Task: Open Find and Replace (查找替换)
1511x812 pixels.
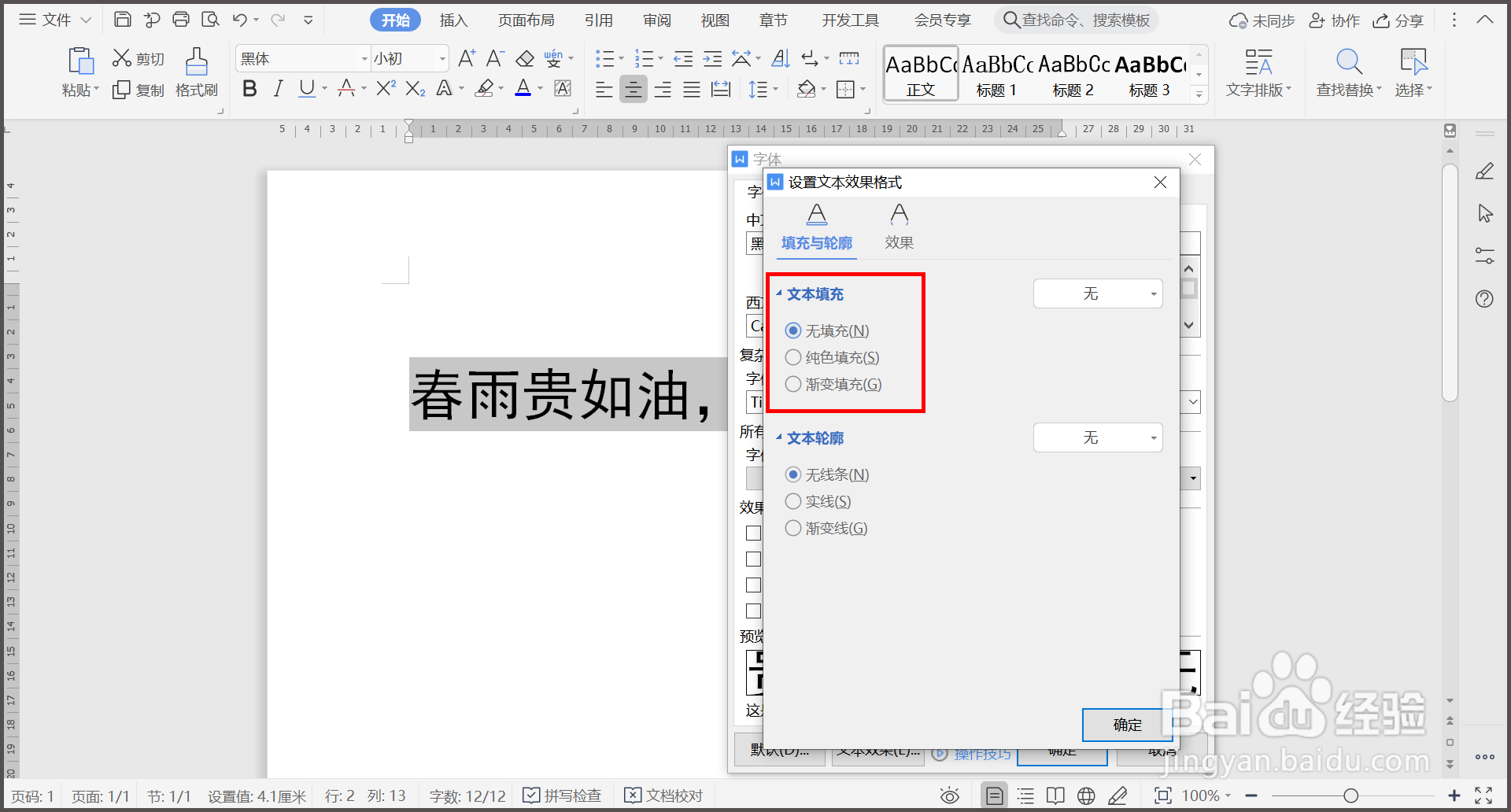Action: click(1349, 72)
